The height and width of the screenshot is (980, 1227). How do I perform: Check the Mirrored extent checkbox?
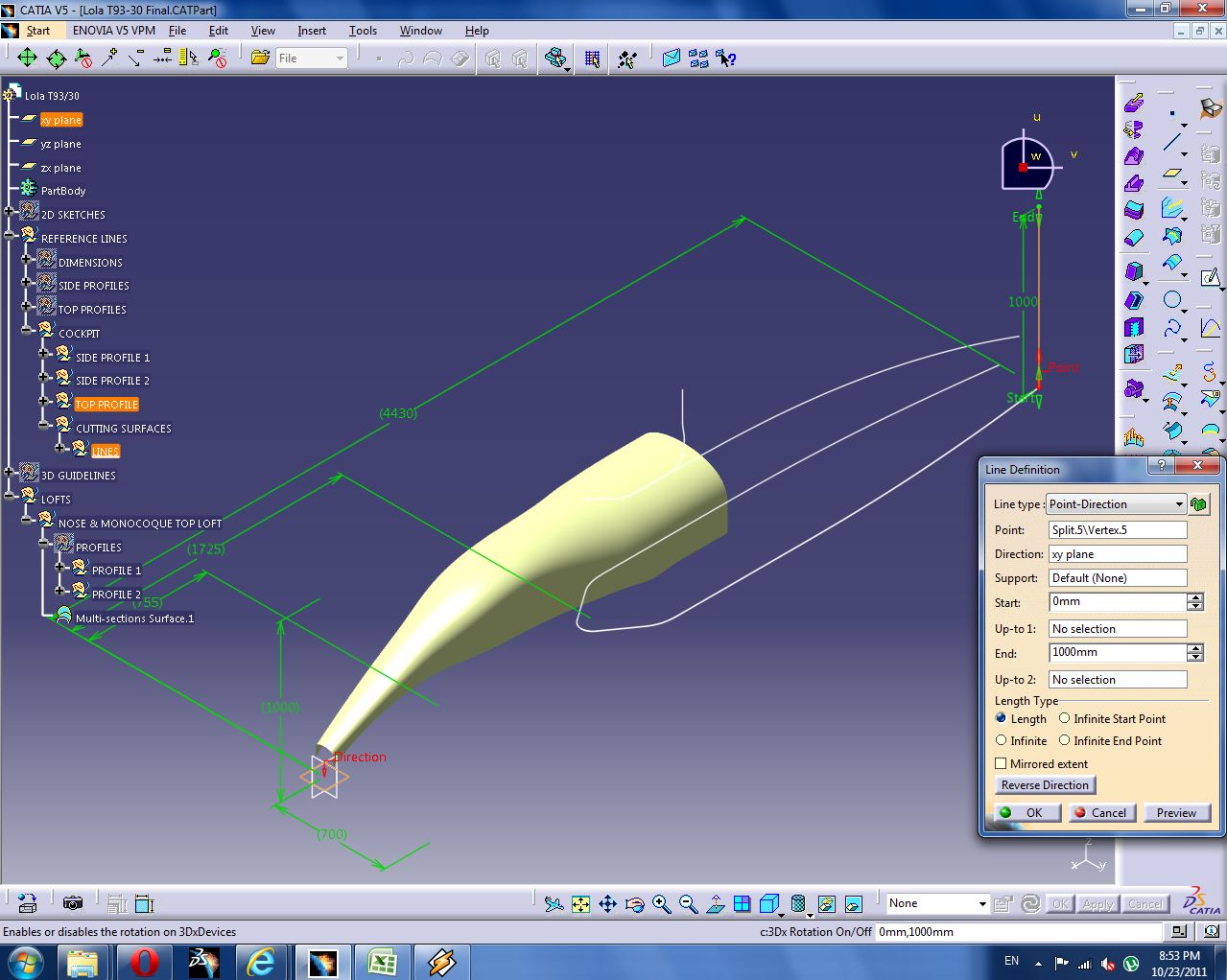1000,763
